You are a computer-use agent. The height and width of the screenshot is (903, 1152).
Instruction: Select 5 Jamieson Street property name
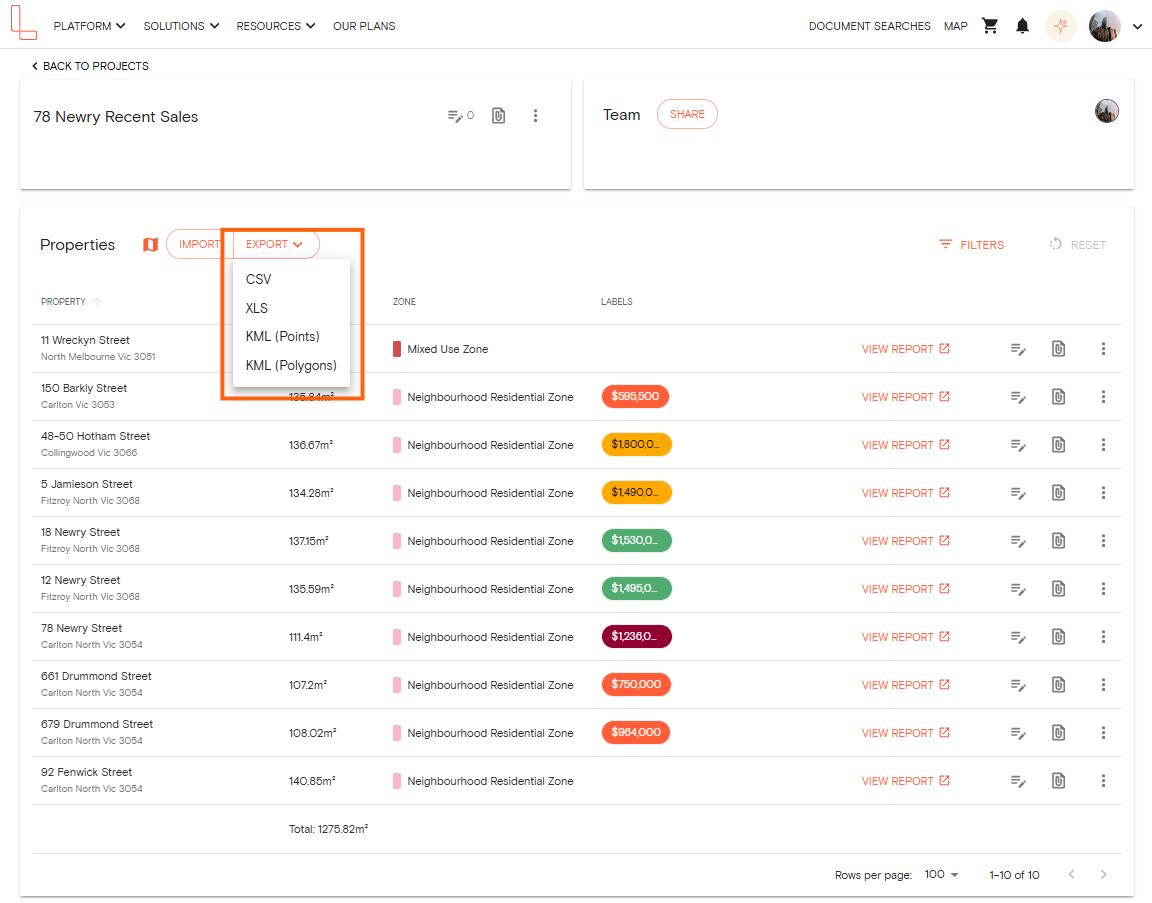pyautogui.click(x=87, y=484)
